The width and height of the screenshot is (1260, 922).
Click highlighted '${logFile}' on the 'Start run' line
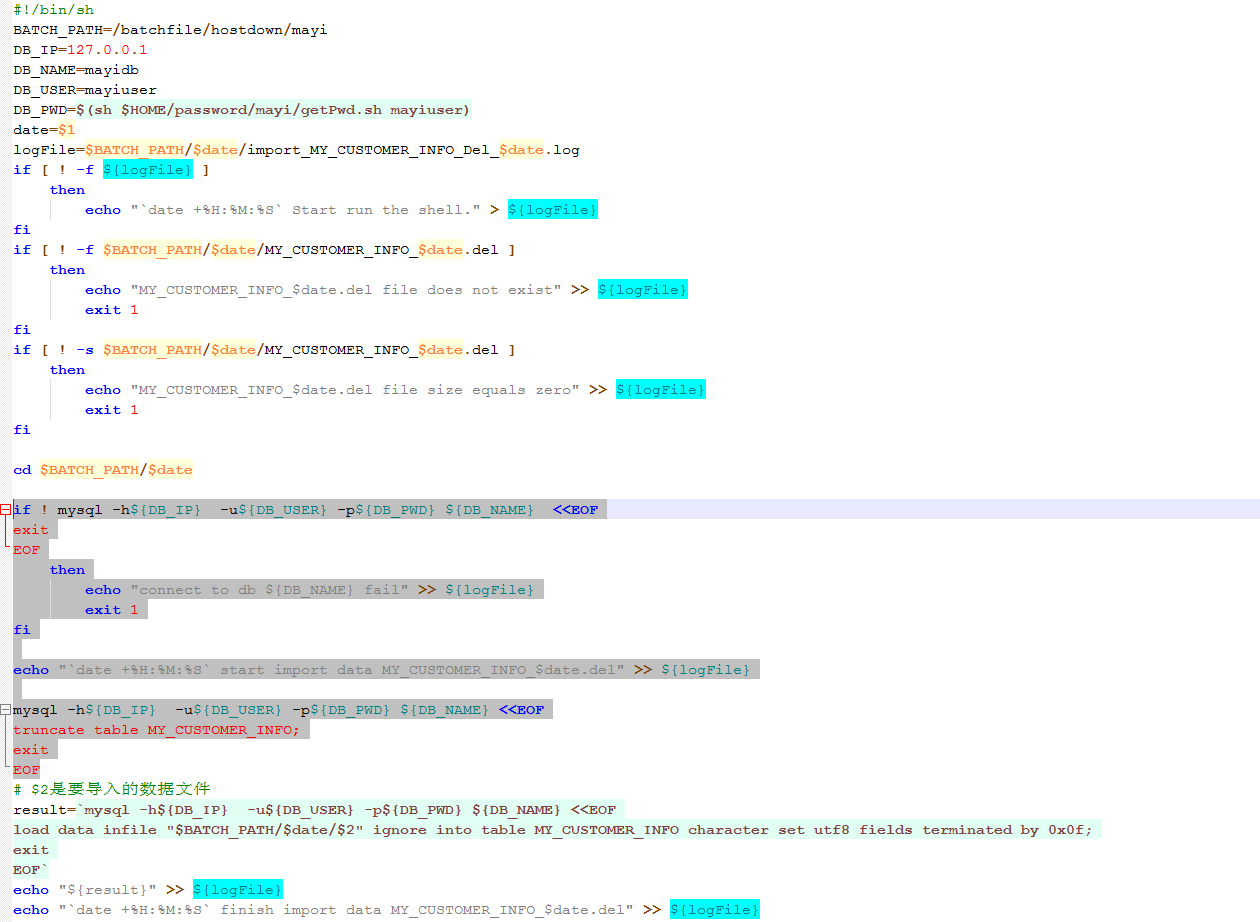pos(552,210)
